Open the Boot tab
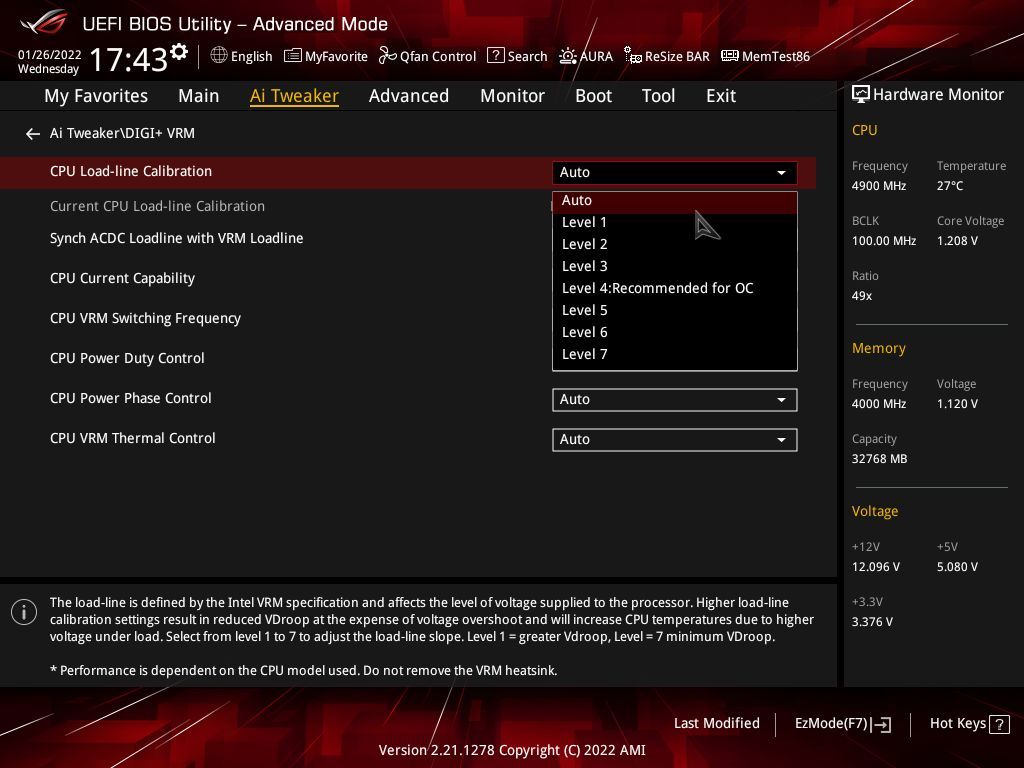The height and width of the screenshot is (768, 1024). pos(593,96)
